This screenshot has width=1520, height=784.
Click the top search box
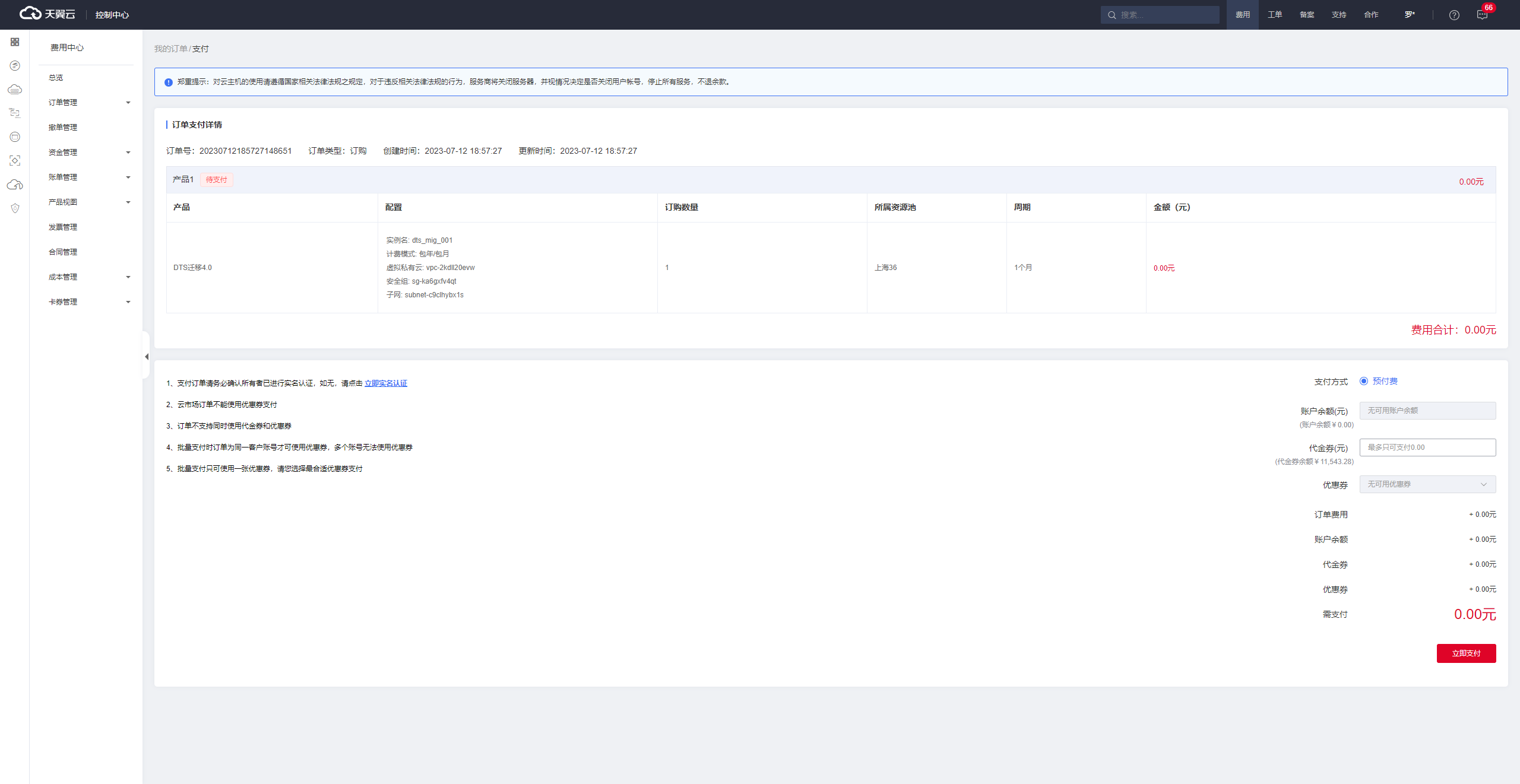[x=1161, y=15]
